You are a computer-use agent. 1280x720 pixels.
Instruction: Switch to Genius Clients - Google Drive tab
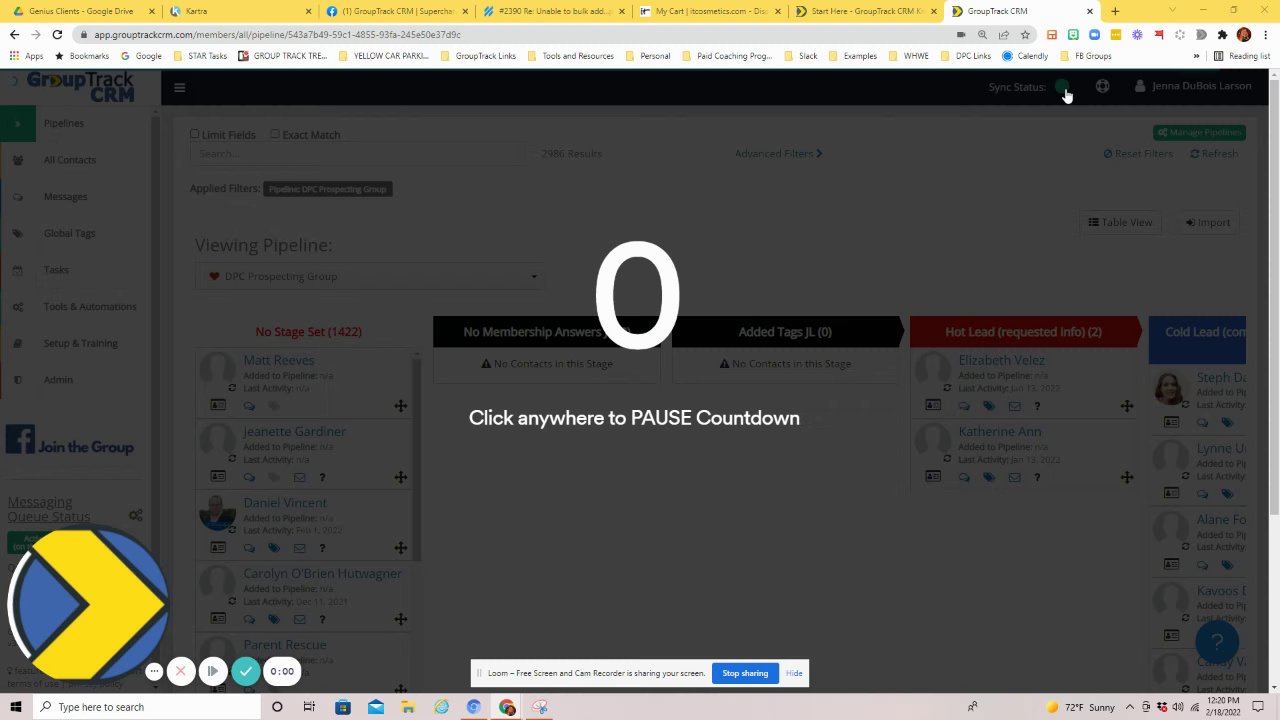click(81, 11)
